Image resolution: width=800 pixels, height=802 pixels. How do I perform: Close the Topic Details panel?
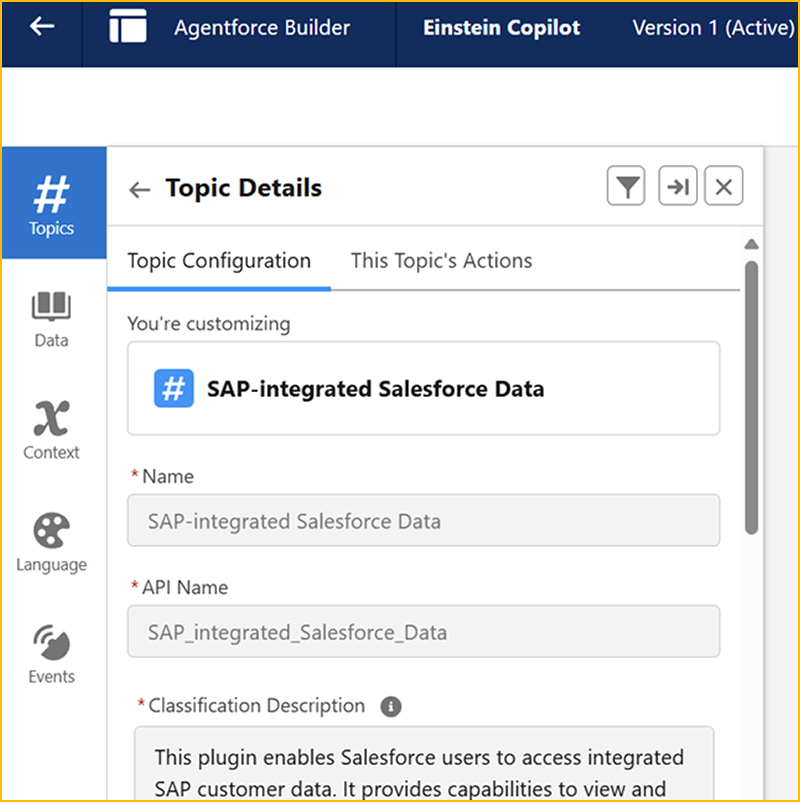coord(724,187)
